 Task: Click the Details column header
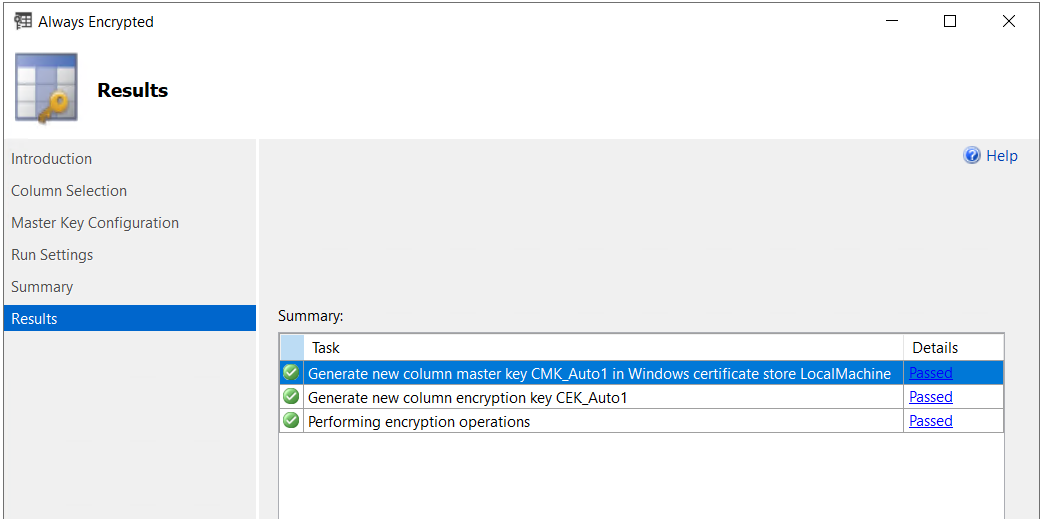point(935,348)
